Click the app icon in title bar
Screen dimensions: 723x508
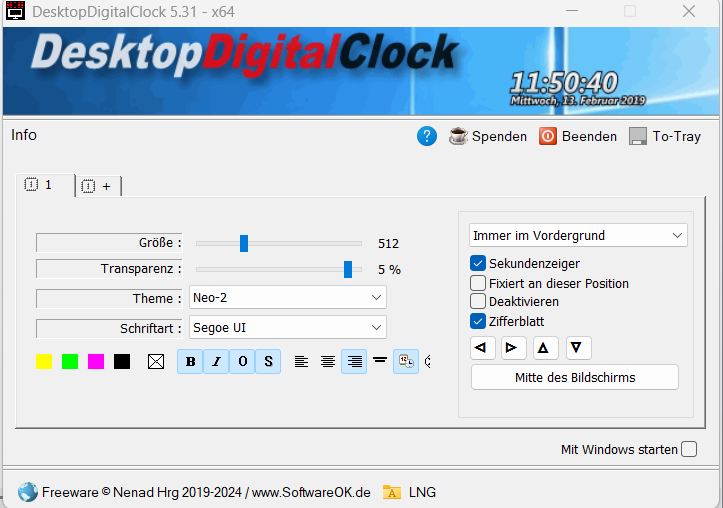click(x=15, y=11)
